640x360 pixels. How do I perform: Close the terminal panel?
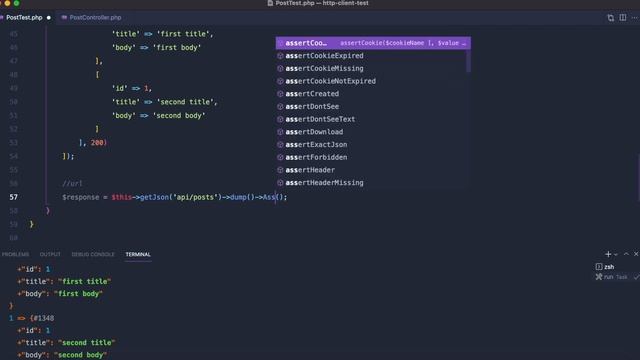coord(636,254)
